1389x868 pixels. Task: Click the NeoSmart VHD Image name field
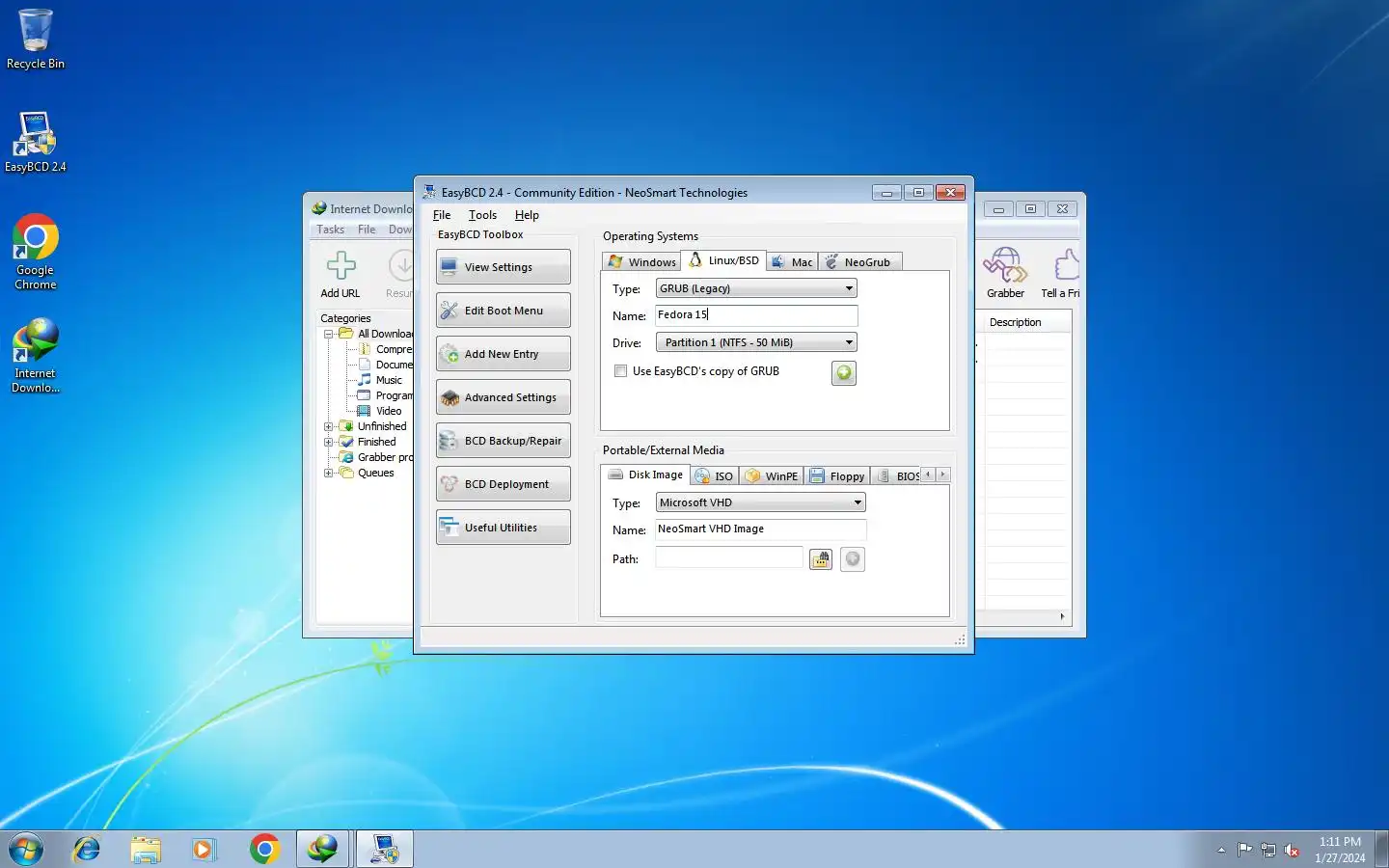coord(761,529)
